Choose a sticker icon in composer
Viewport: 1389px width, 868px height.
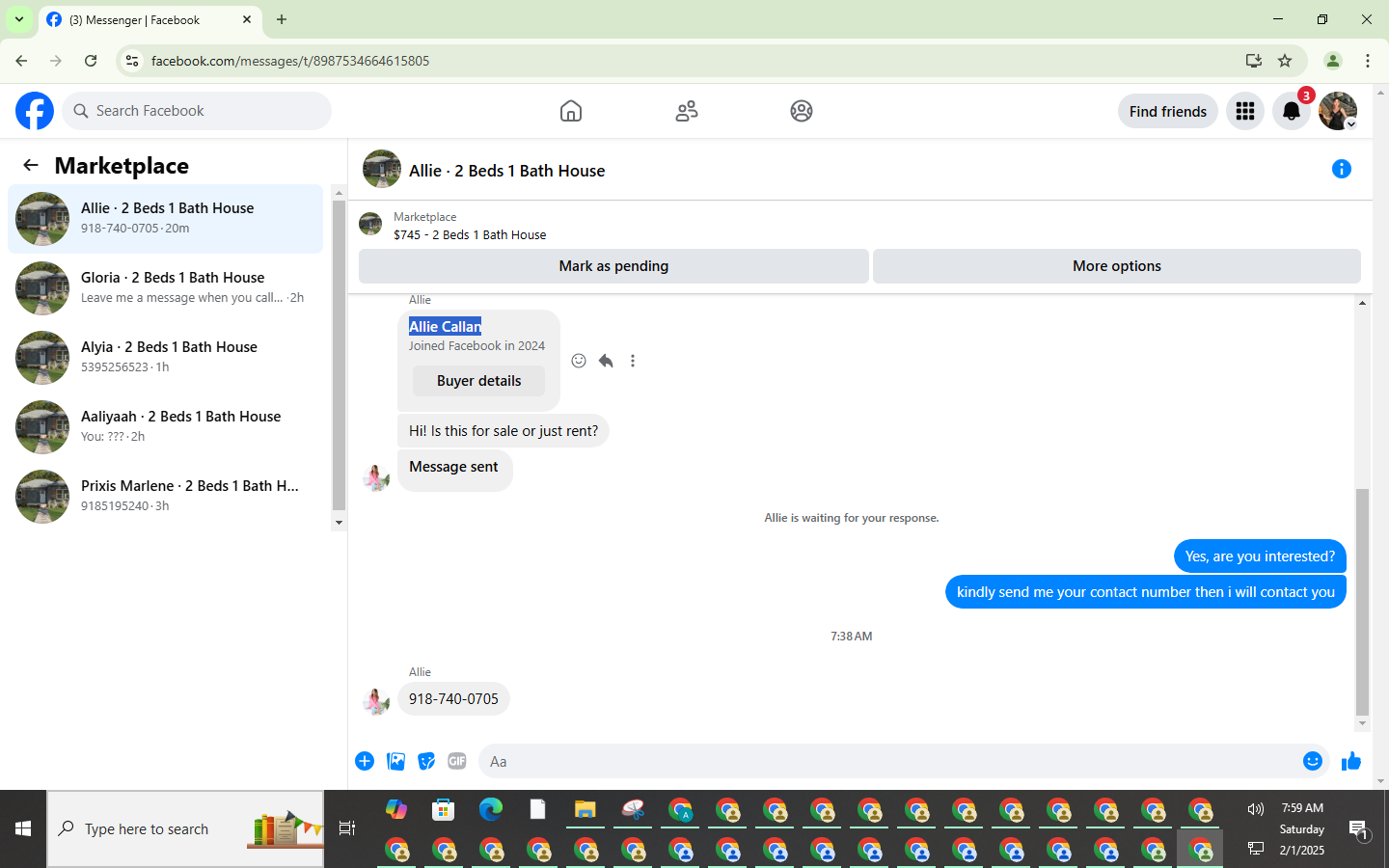click(x=426, y=761)
